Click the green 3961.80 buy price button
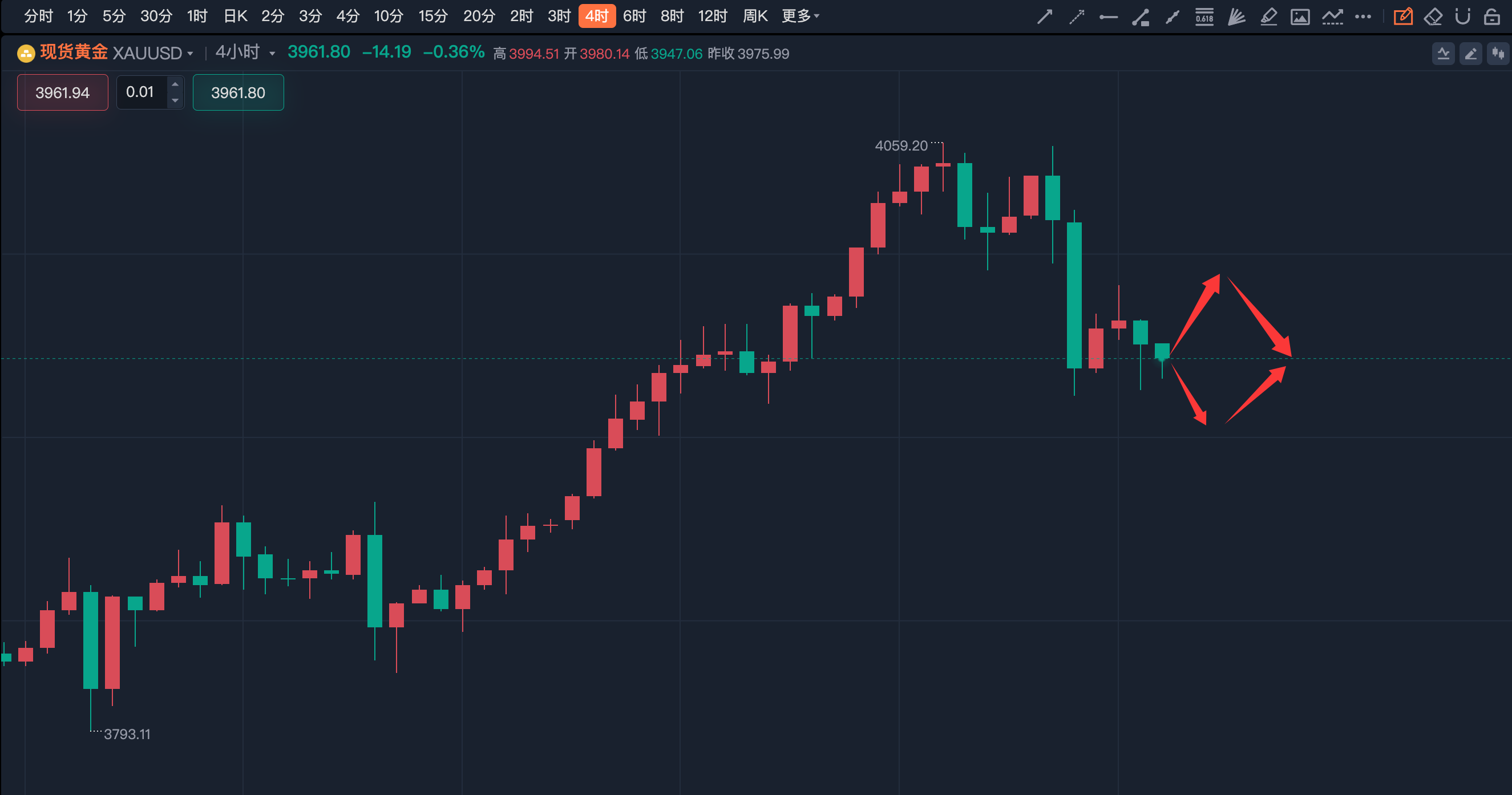Image resolution: width=1512 pixels, height=795 pixels. pos(238,92)
